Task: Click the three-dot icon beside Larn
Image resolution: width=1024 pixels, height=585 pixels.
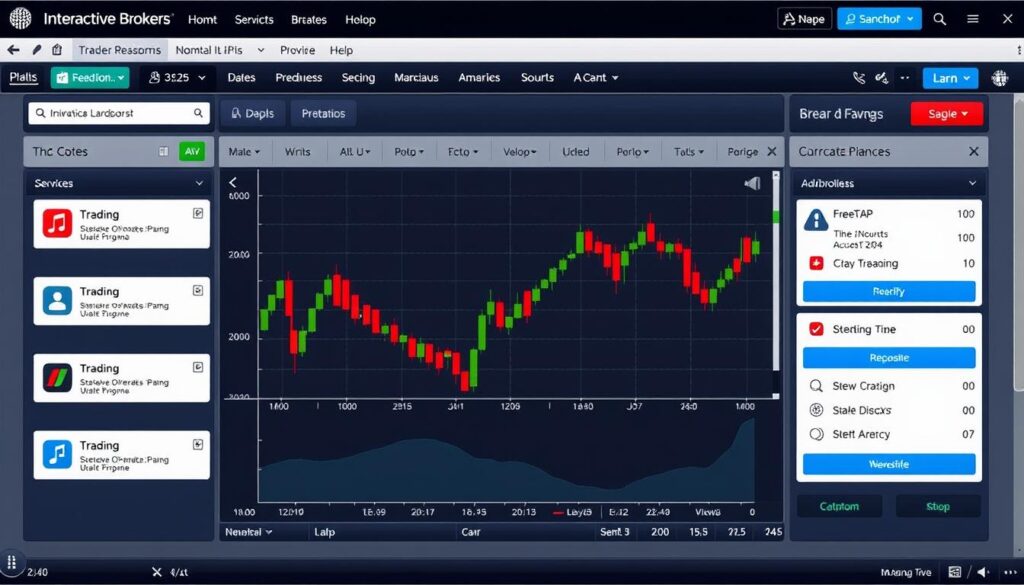Action: (x=904, y=78)
